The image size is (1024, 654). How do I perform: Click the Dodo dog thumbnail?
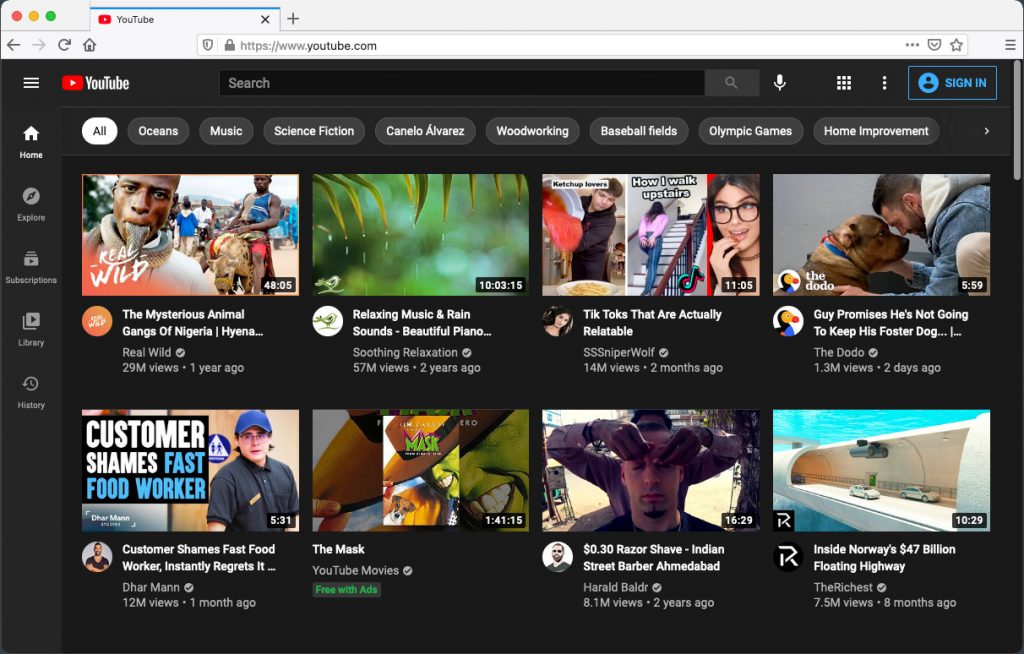pos(881,235)
